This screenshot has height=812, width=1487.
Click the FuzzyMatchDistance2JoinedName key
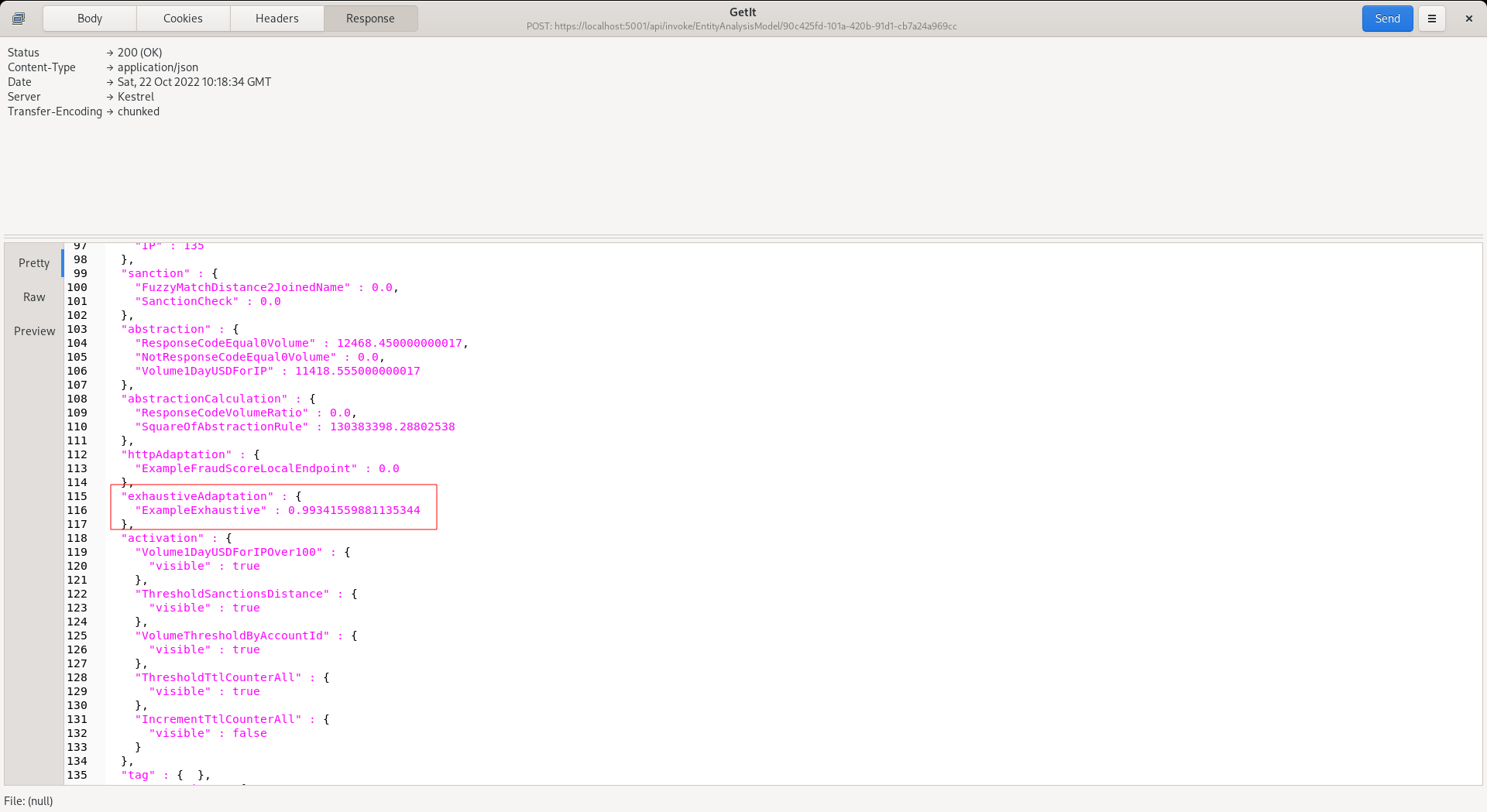[x=242, y=287]
